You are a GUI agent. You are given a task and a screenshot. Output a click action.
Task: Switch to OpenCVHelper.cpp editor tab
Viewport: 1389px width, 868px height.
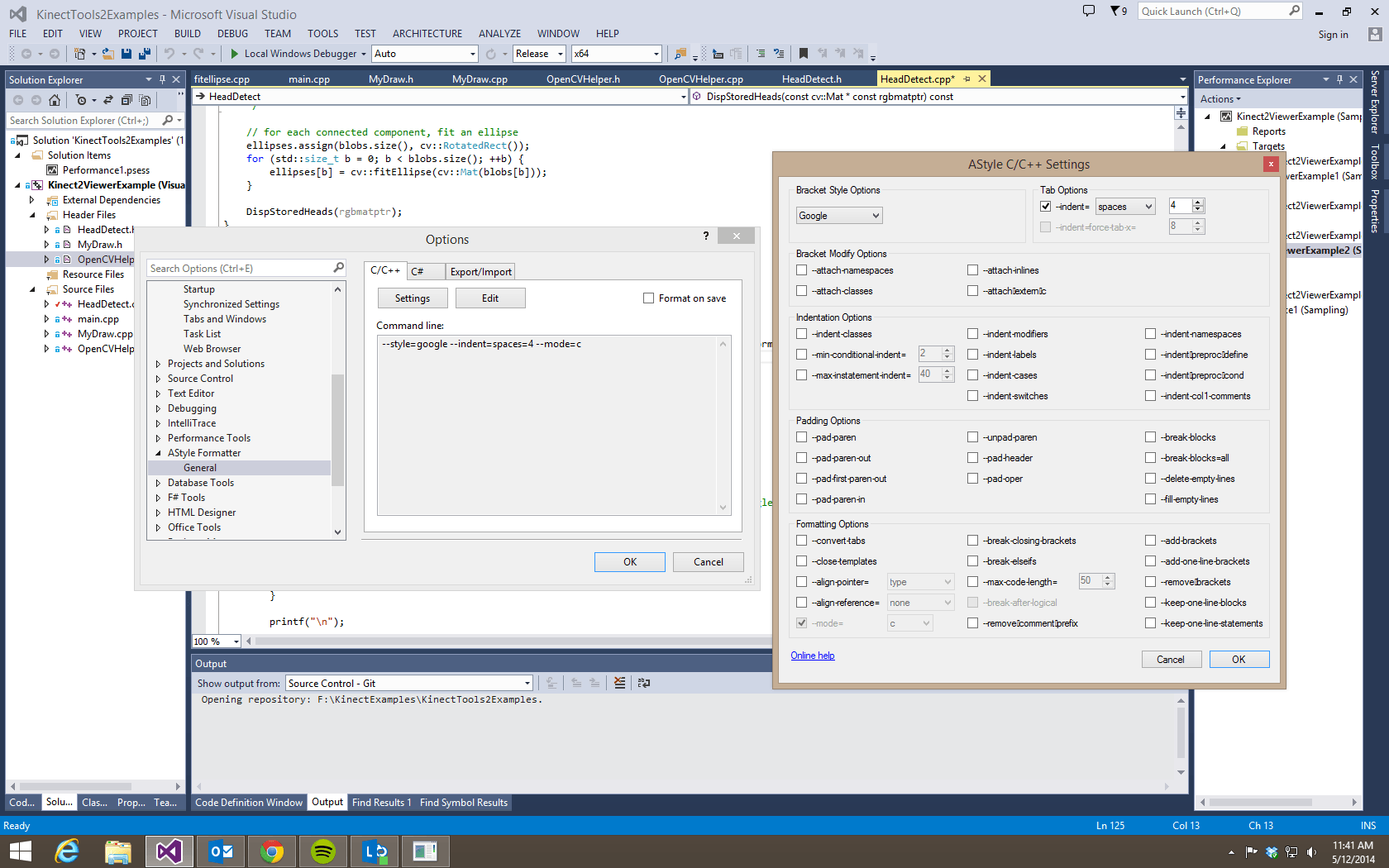point(701,79)
